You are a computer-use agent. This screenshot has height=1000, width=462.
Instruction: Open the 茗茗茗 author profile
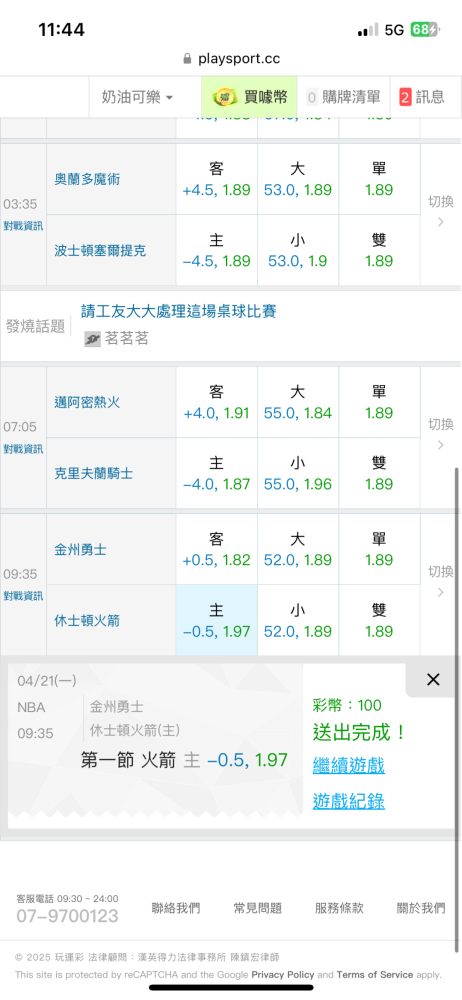point(126,339)
